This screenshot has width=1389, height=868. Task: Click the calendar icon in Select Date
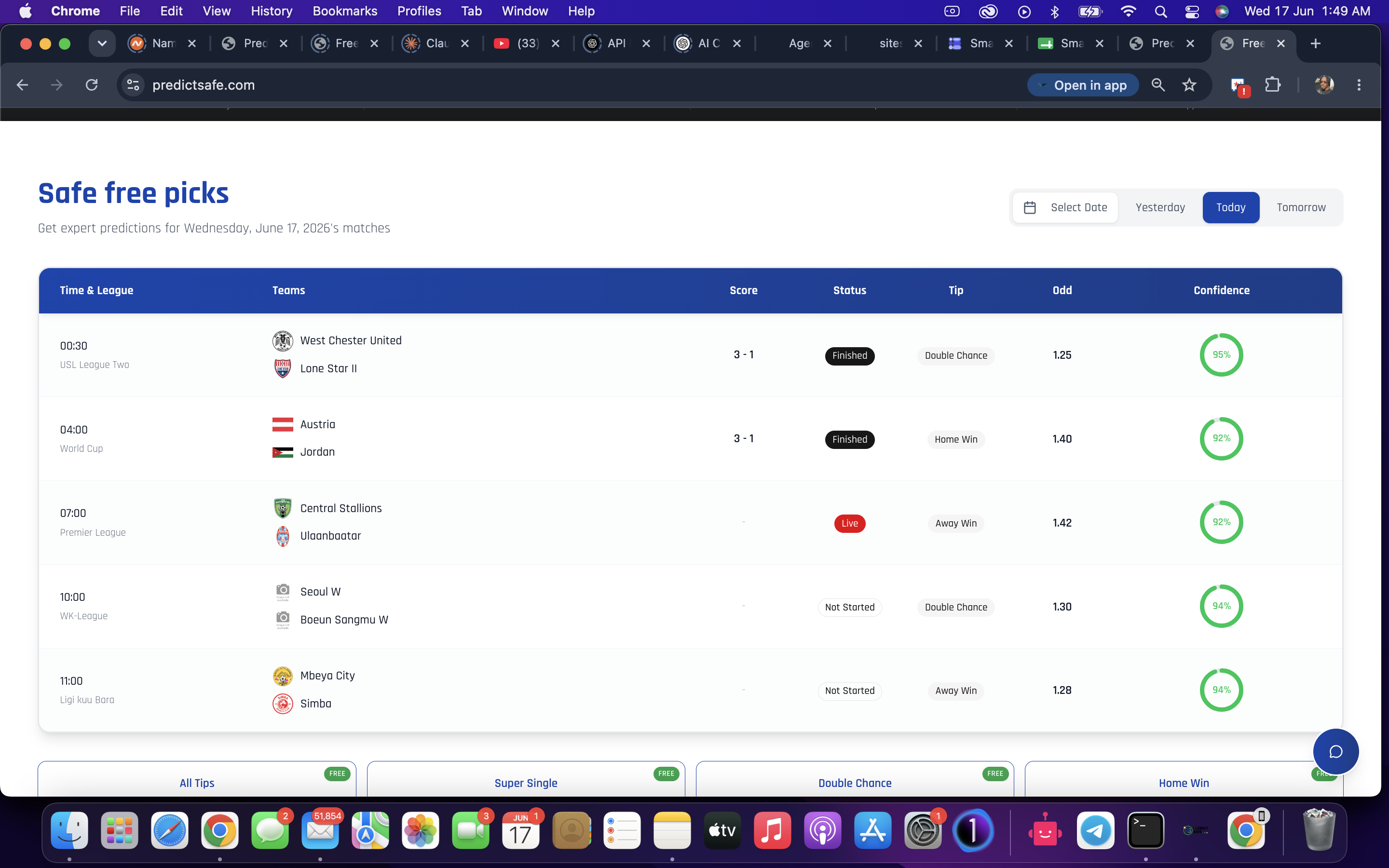pos(1030,207)
